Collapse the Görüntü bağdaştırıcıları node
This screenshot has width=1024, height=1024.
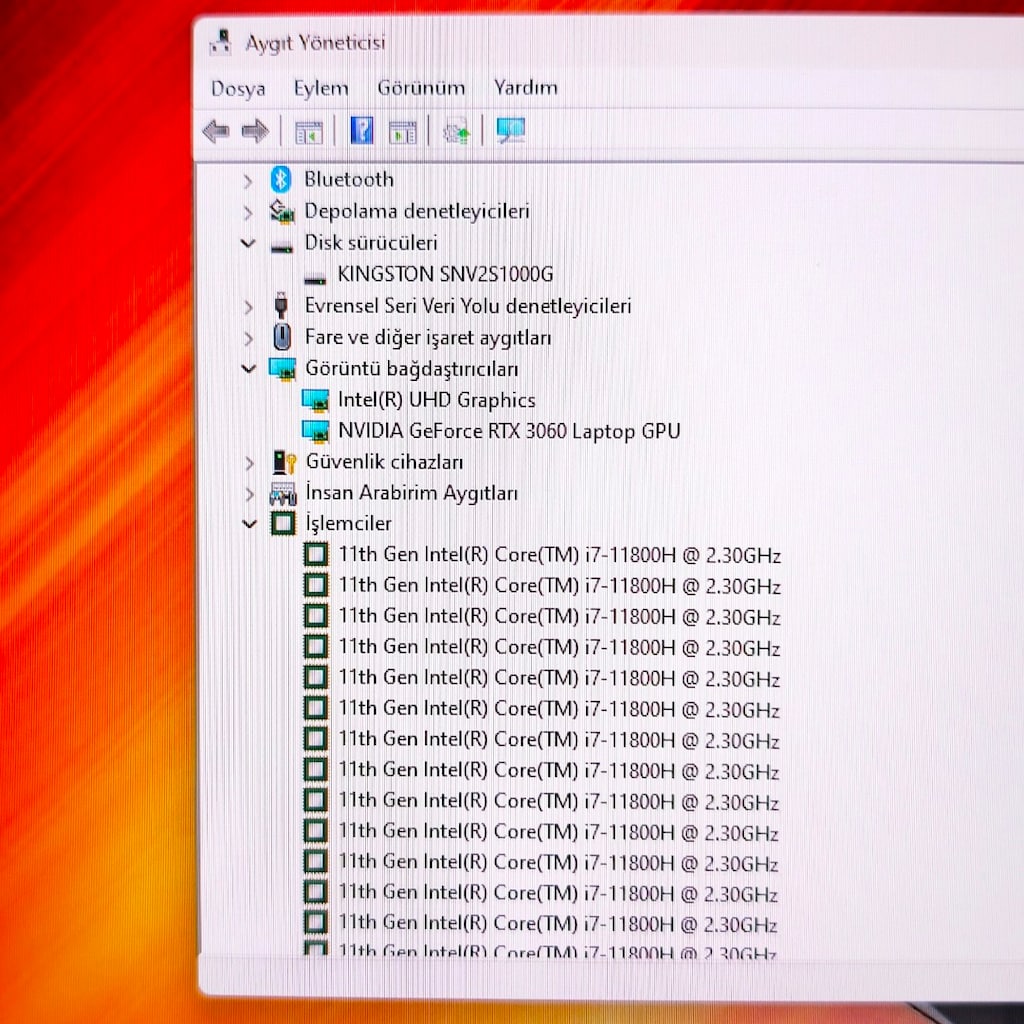coord(248,369)
